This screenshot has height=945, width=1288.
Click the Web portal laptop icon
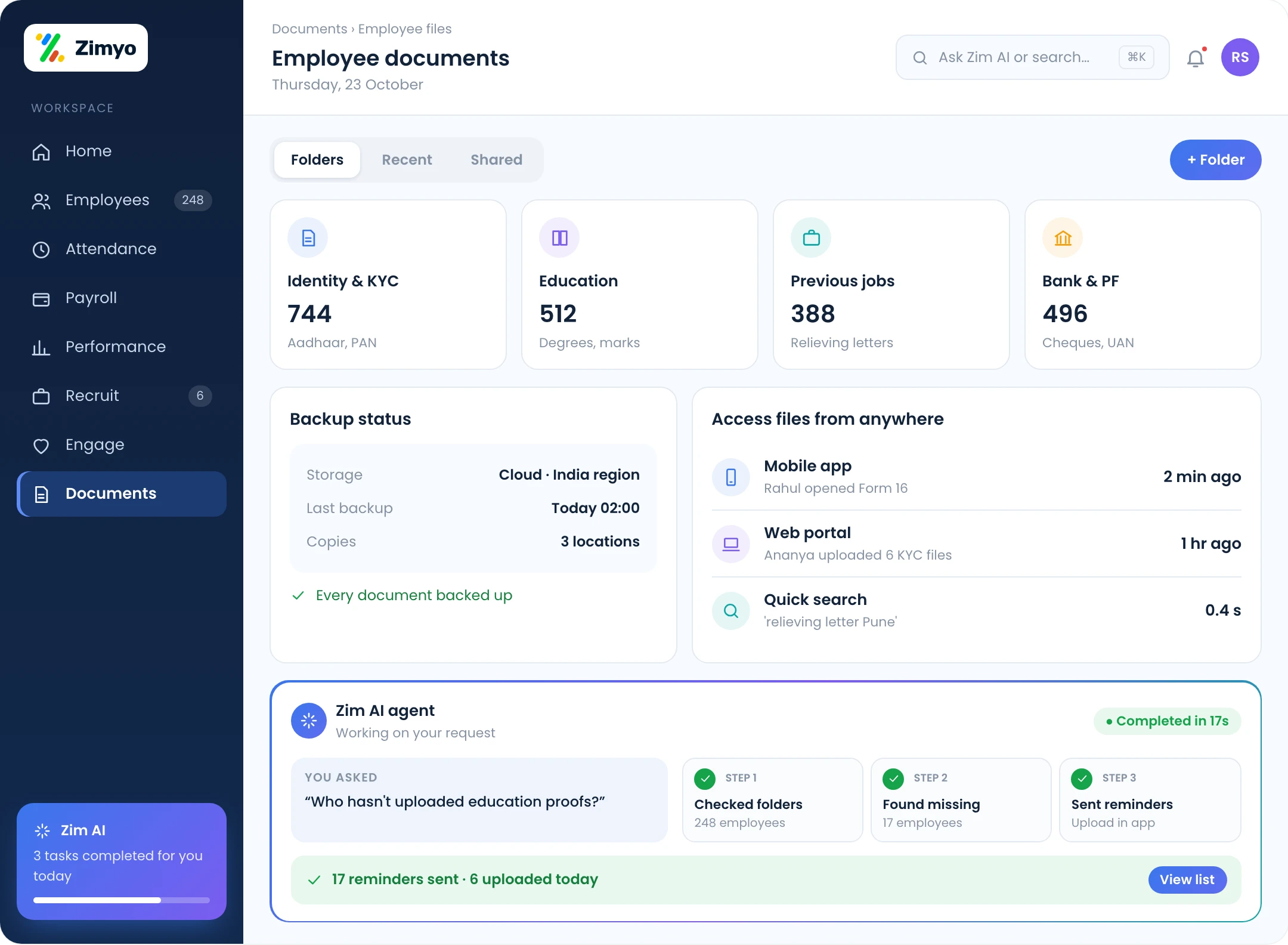[731, 543]
